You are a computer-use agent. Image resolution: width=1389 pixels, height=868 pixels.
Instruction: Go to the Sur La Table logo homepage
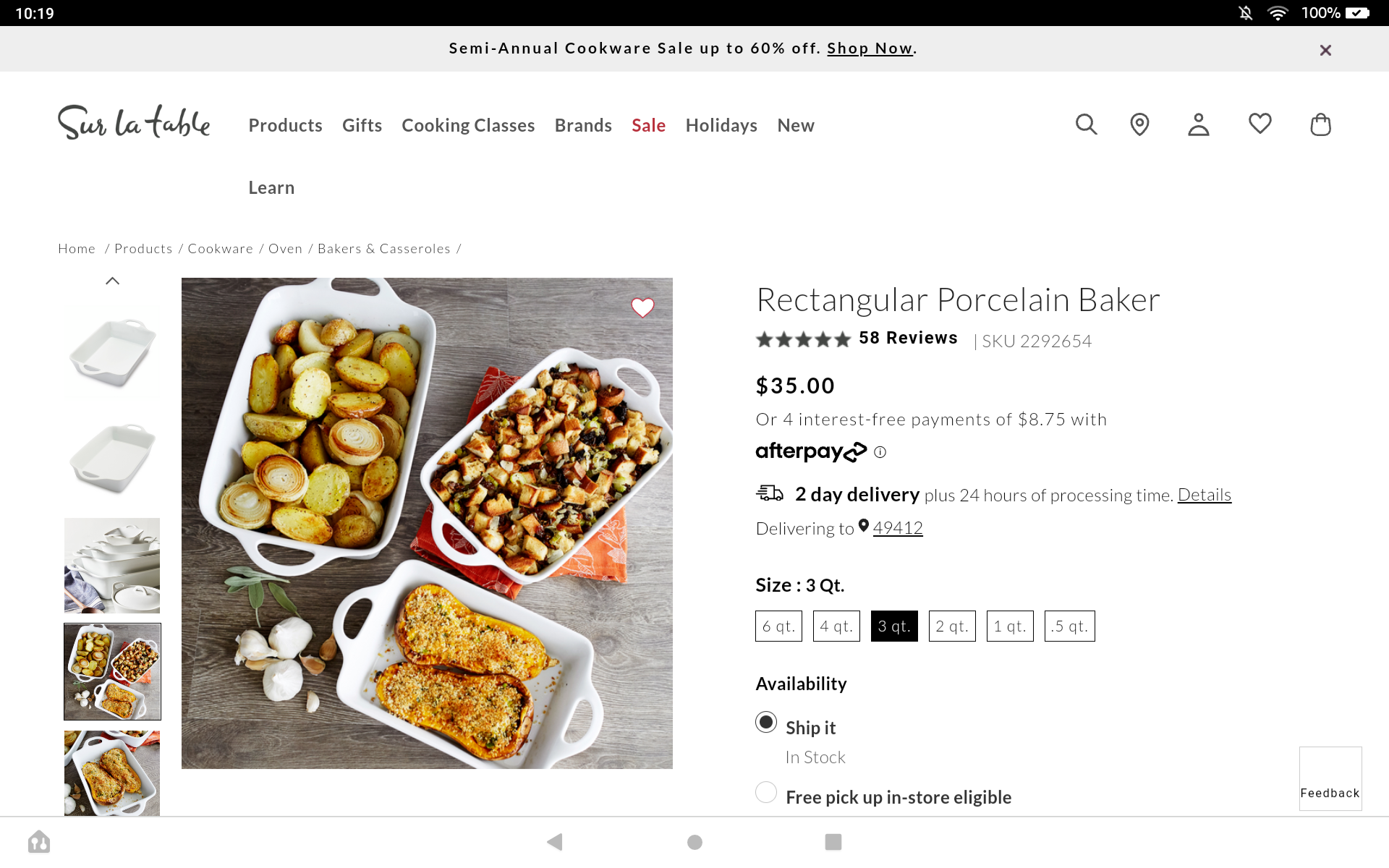pyautogui.click(x=134, y=122)
